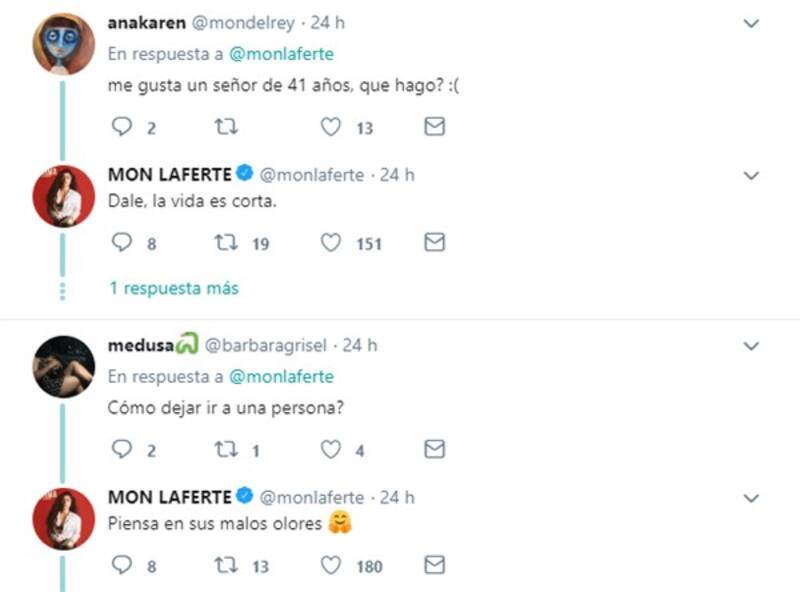
Task: Open anakaren's profile picture
Action: click(x=64, y=43)
